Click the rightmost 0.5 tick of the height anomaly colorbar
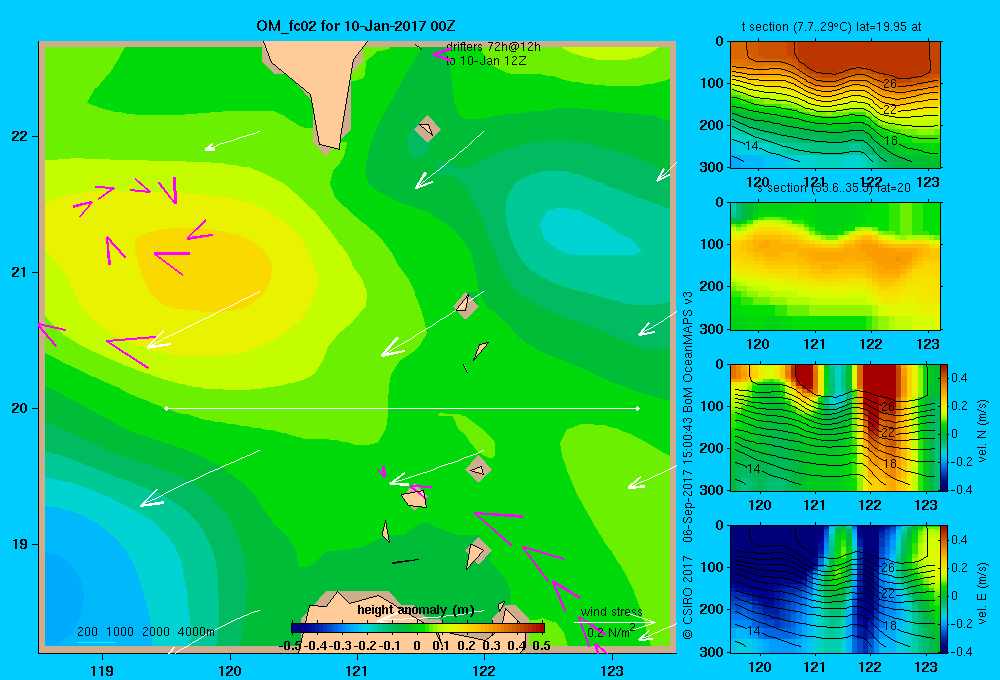The height and width of the screenshot is (680, 1000). (x=541, y=645)
